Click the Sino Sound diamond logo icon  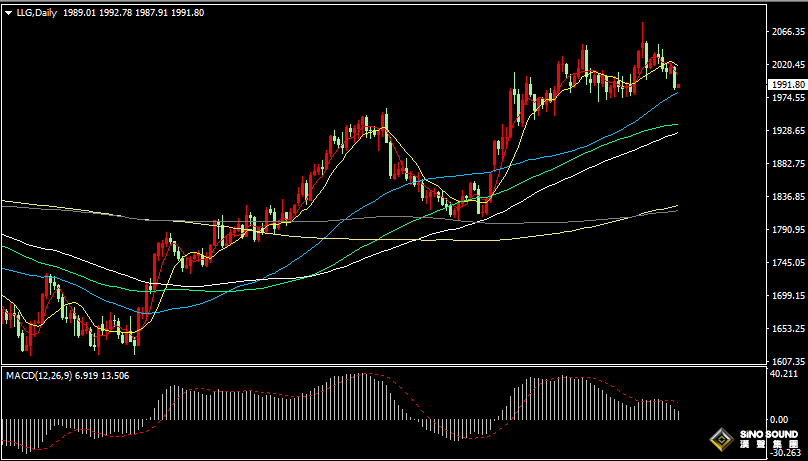[720, 439]
